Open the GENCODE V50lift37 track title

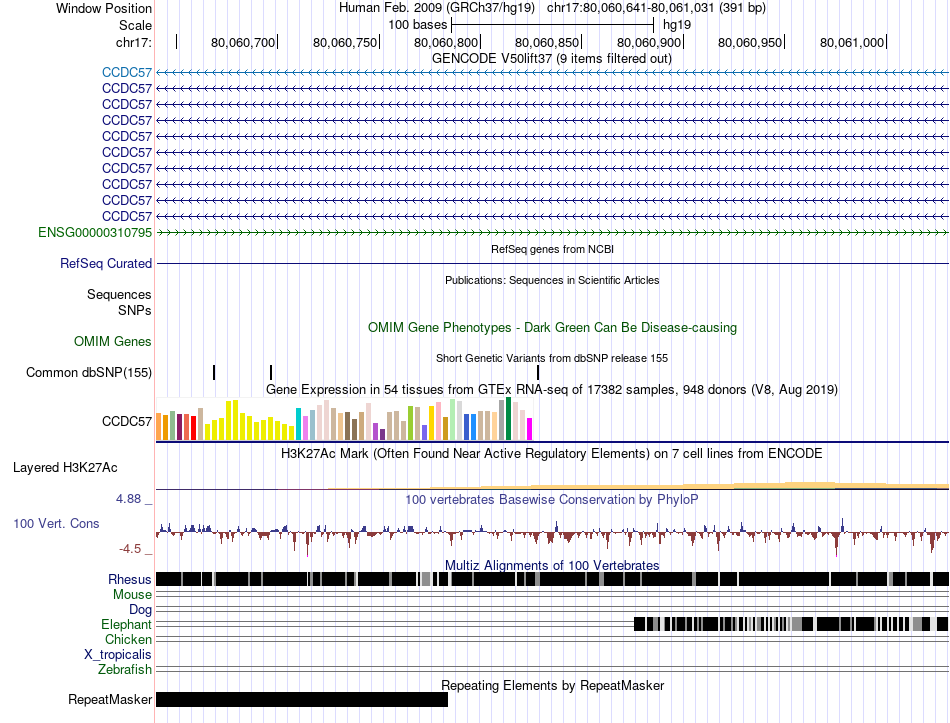[x=551, y=59]
